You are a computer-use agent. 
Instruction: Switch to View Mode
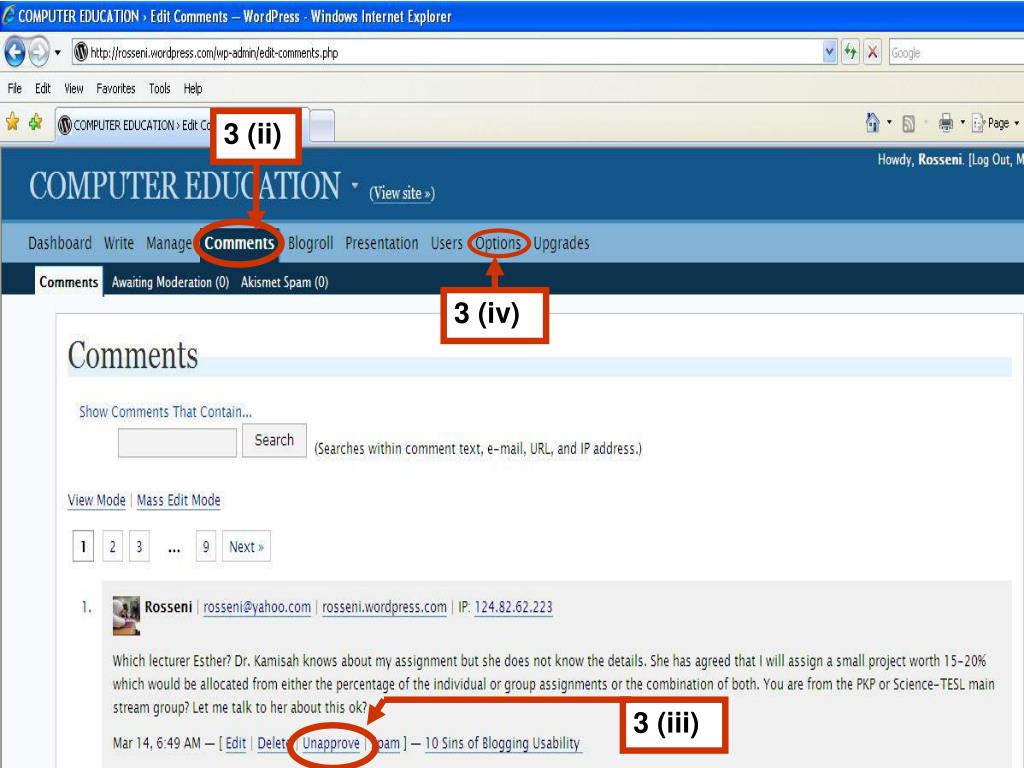click(97, 500)
